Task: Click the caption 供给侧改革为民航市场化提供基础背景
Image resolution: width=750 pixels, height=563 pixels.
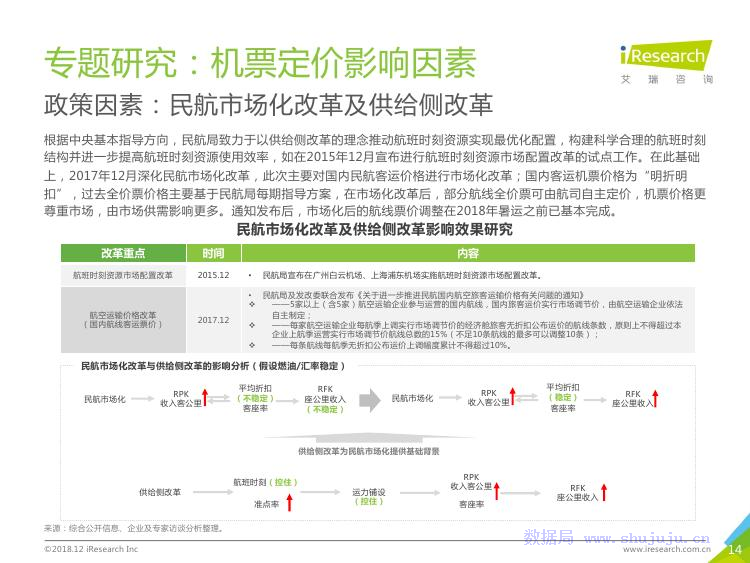Action: pos(368,451)
